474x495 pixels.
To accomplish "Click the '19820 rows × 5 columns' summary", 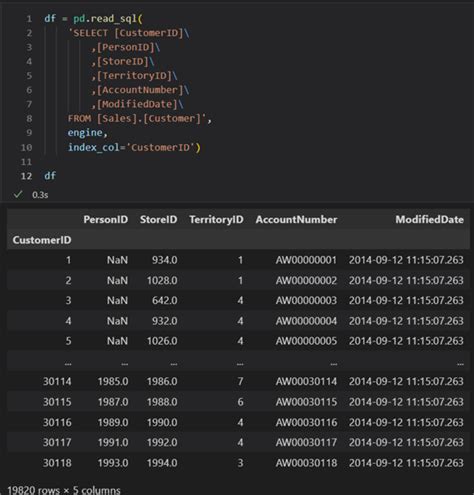I will click(x=64, y=490).
